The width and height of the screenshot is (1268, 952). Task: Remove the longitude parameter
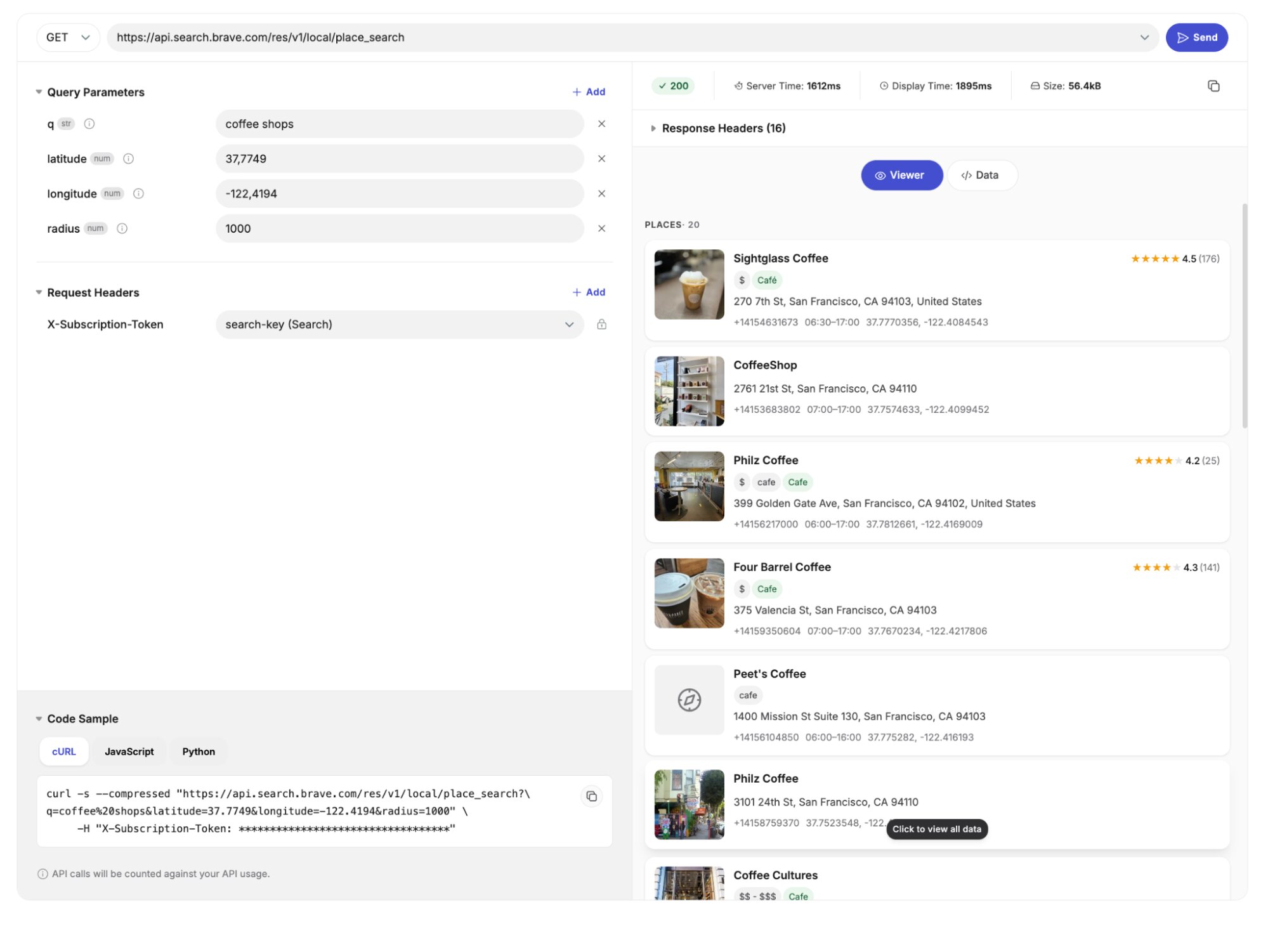point(601,193)
